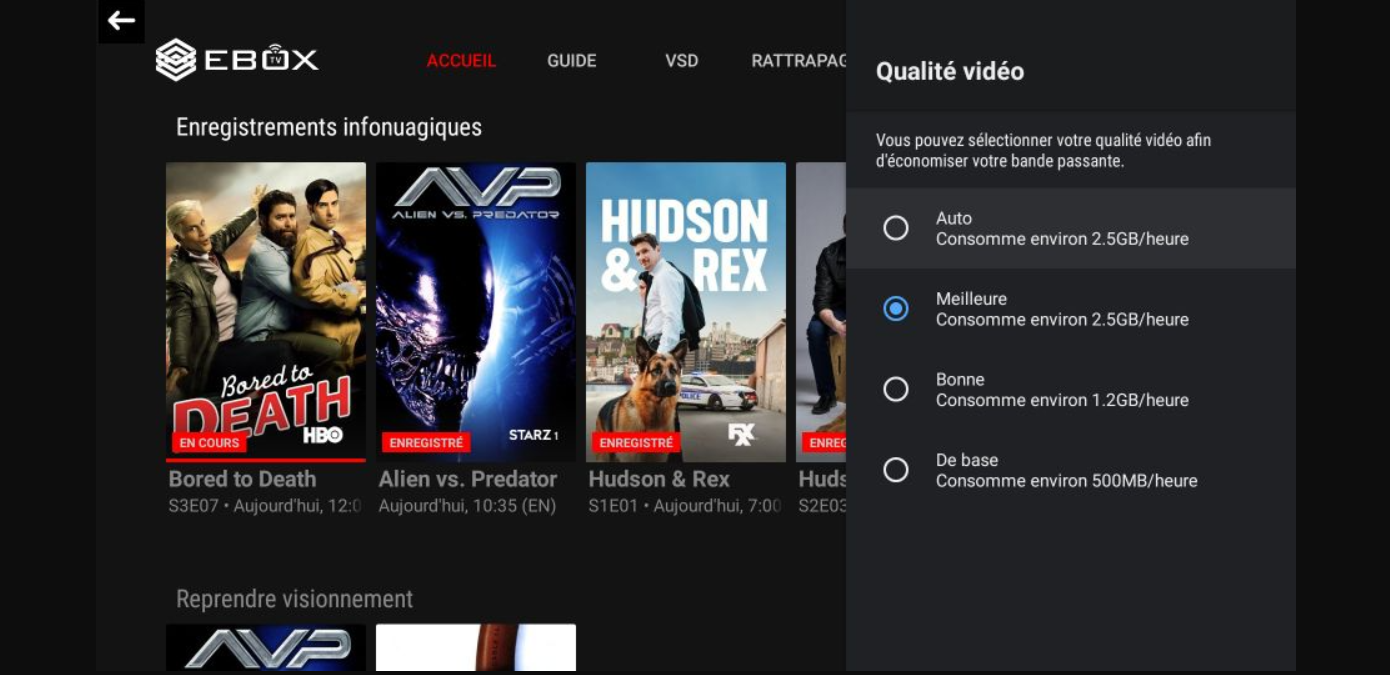The width and height of the screenshot is (1390, 675).
Task: Select the Bonne quality radio button
Action: point(895,389)
